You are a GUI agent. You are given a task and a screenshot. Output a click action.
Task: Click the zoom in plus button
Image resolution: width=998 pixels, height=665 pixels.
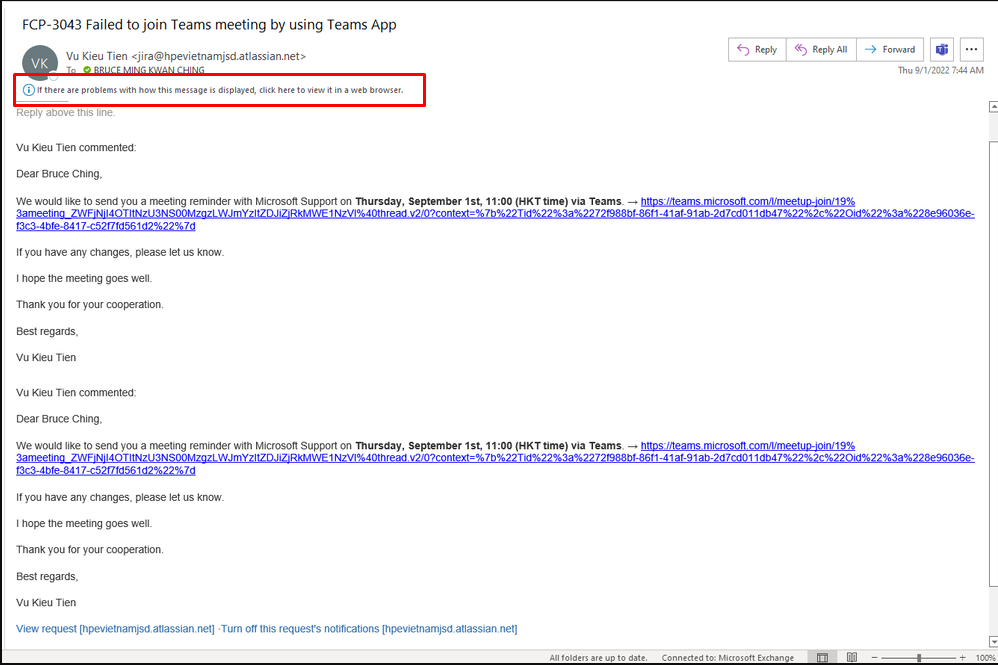click(x=962, y=657)
